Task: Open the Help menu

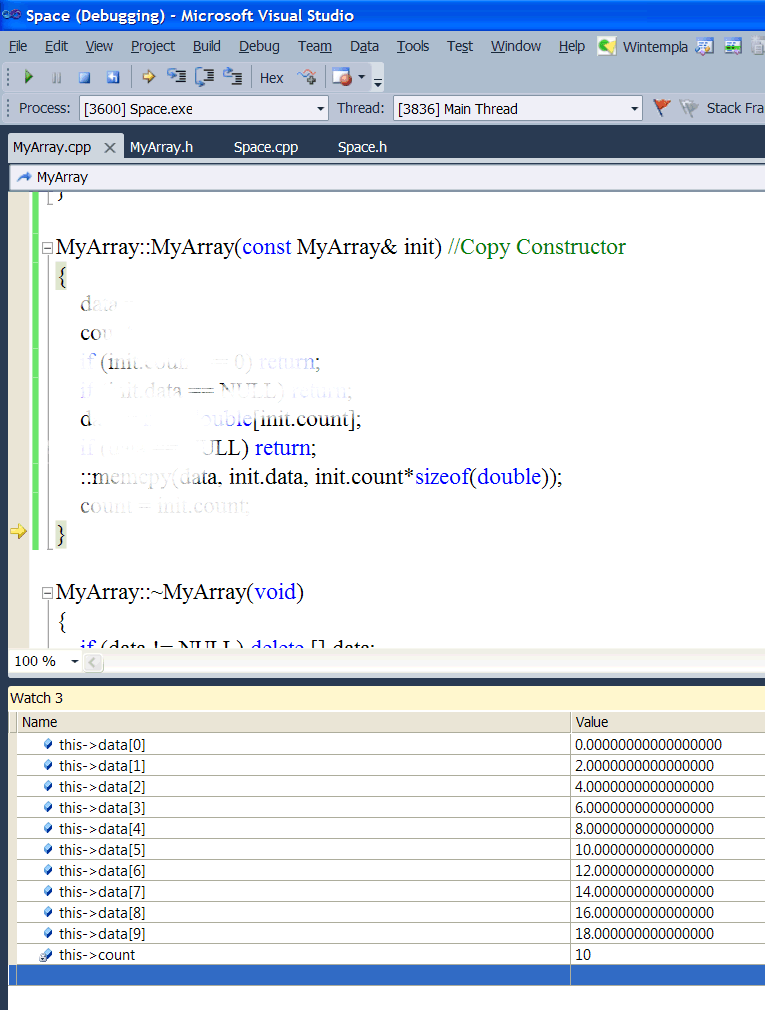Action: 572,46
